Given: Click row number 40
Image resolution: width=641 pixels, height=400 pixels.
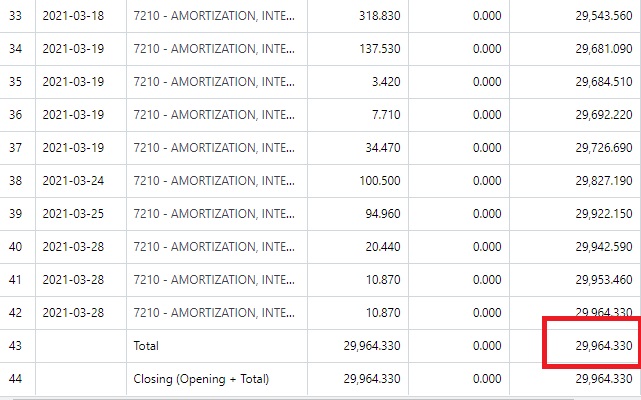Looking at the screenshot, I should (x=16, y=247).
